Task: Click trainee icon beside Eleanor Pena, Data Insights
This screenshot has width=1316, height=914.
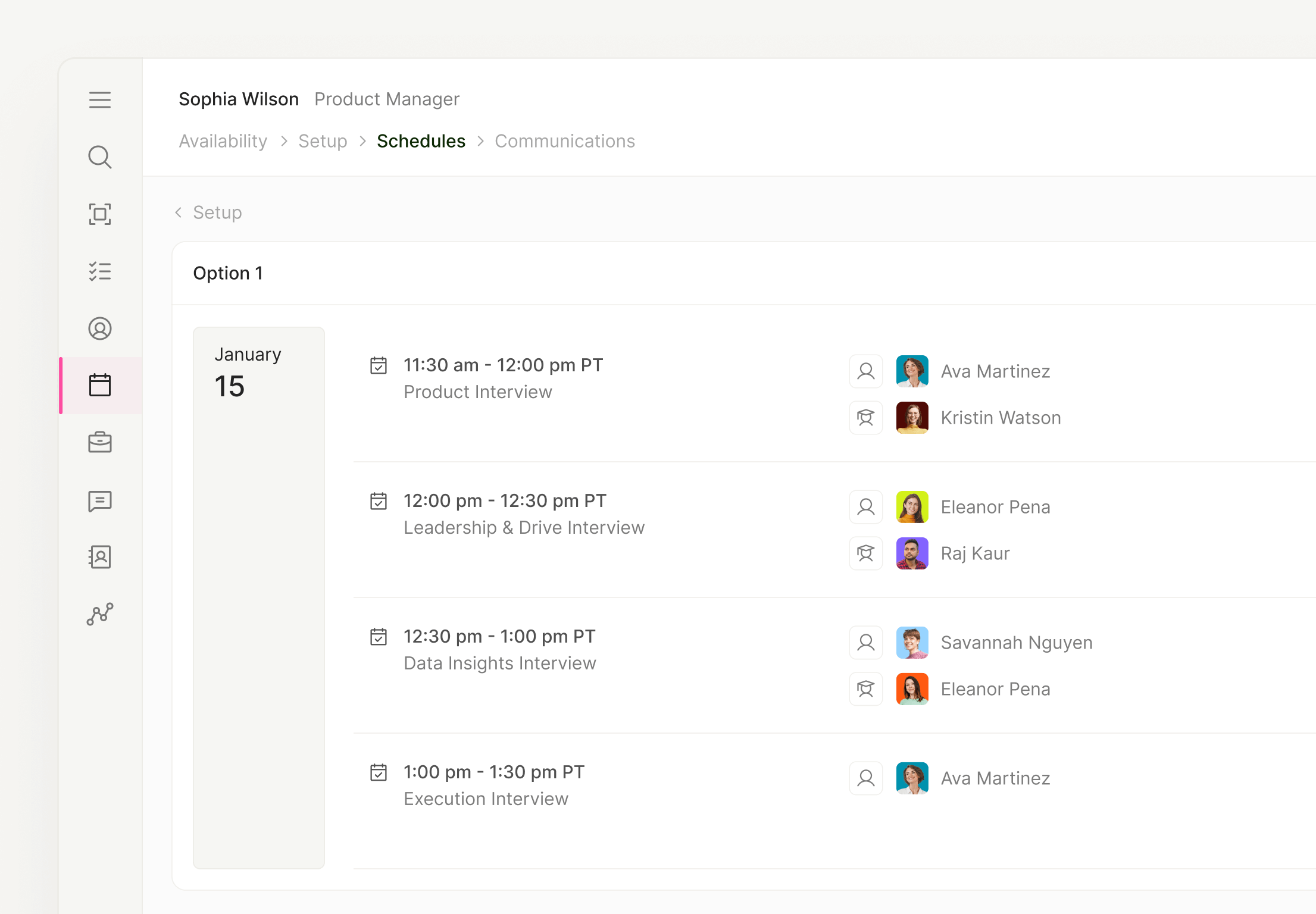Action: 866,689
